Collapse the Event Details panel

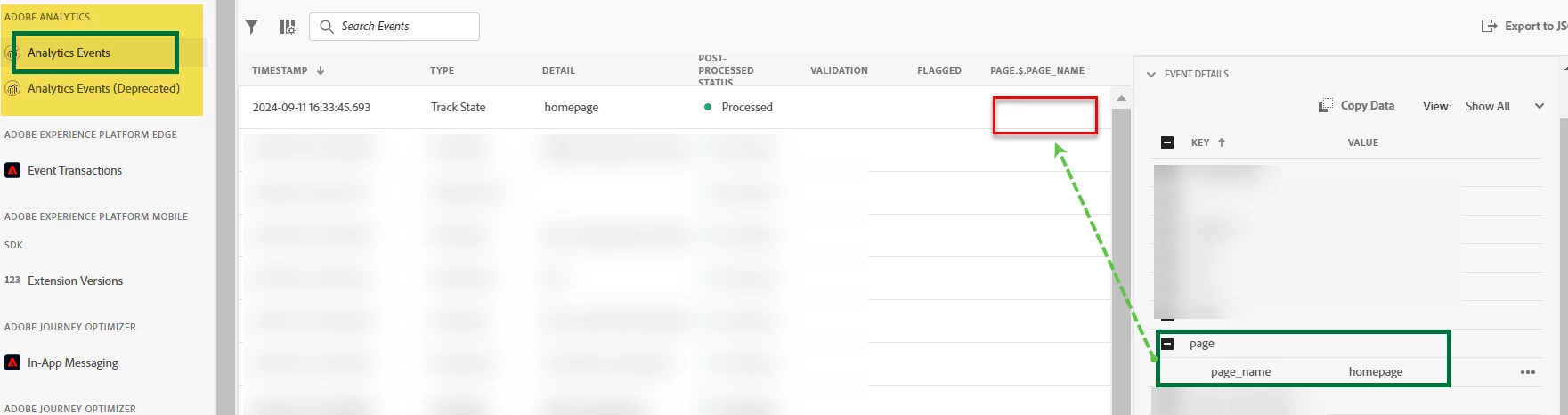coord(1151,74)
